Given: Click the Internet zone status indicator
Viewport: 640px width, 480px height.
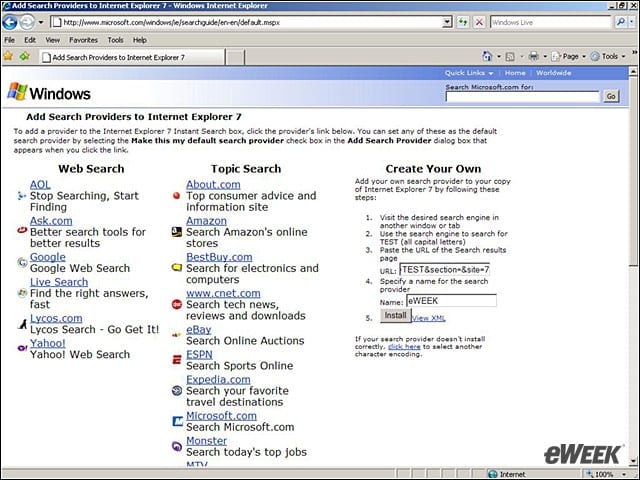Looking at the screenshot, I should coord(507,474).
